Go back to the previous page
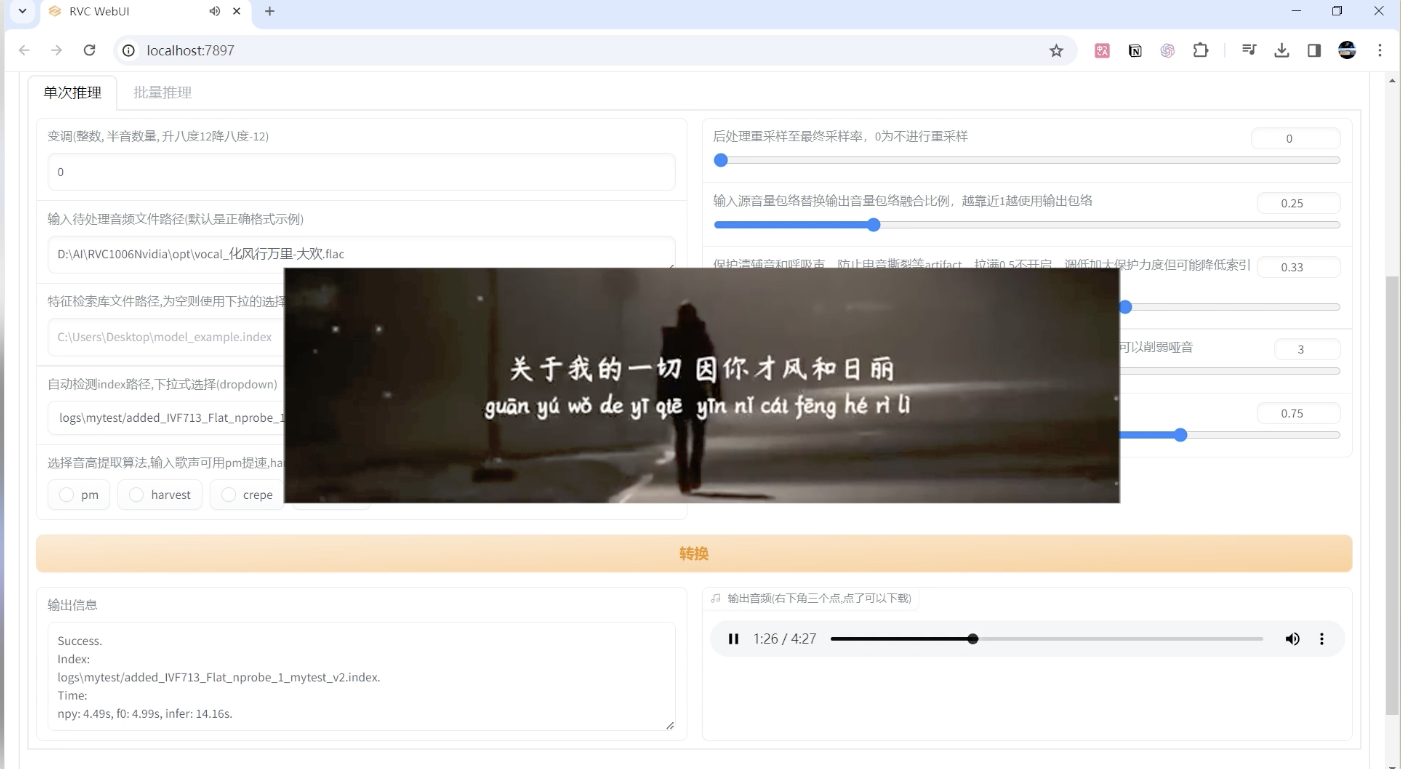1401x769 pixels. click(x=24, y=51)
